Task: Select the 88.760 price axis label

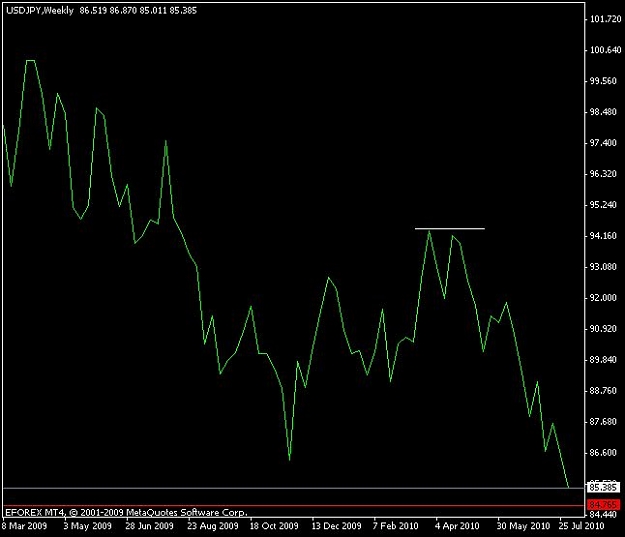Action: click(x=605, y=391)
